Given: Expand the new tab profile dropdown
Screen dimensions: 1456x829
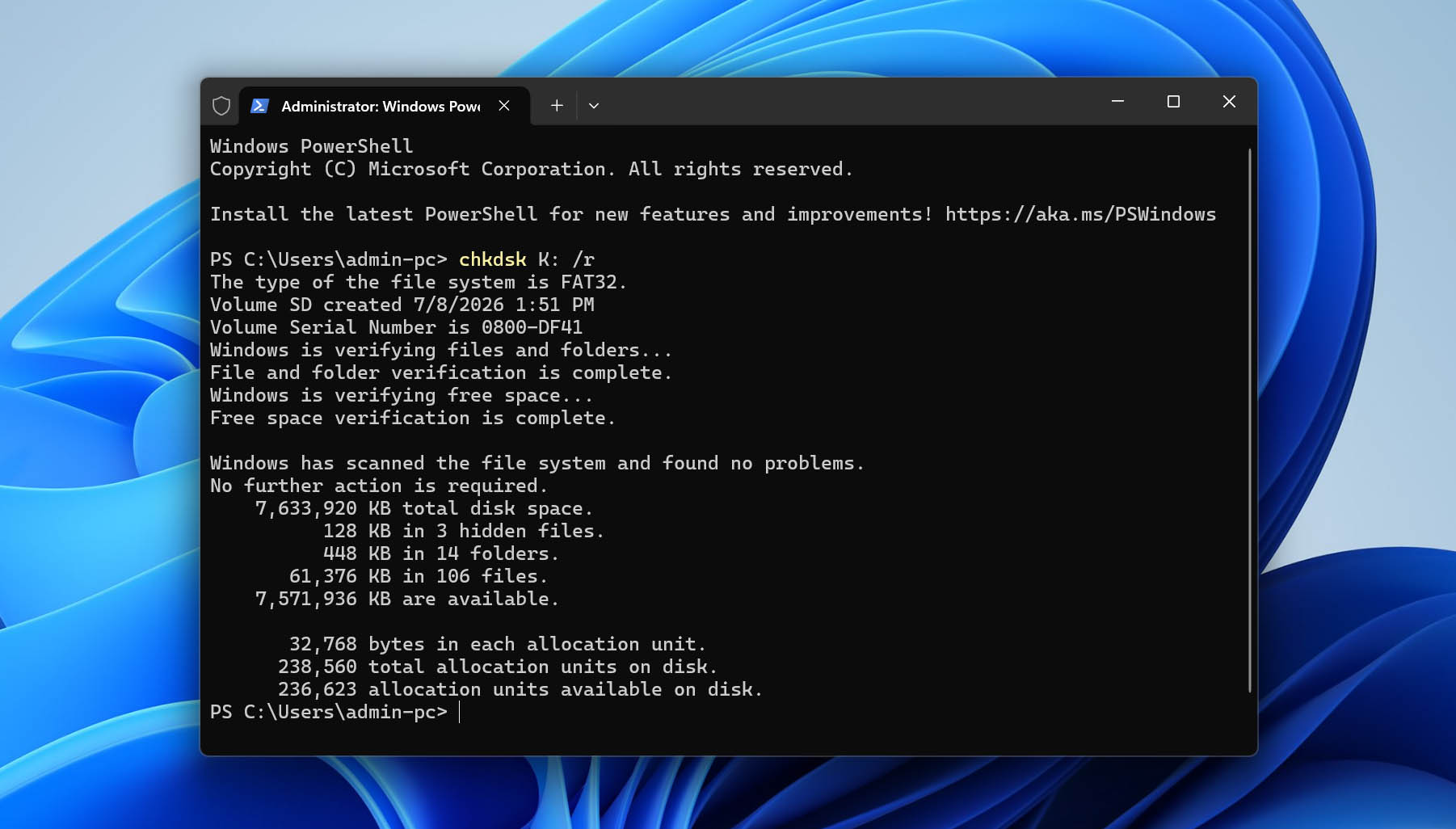Looking at the screenshot, I should (594, 106).
